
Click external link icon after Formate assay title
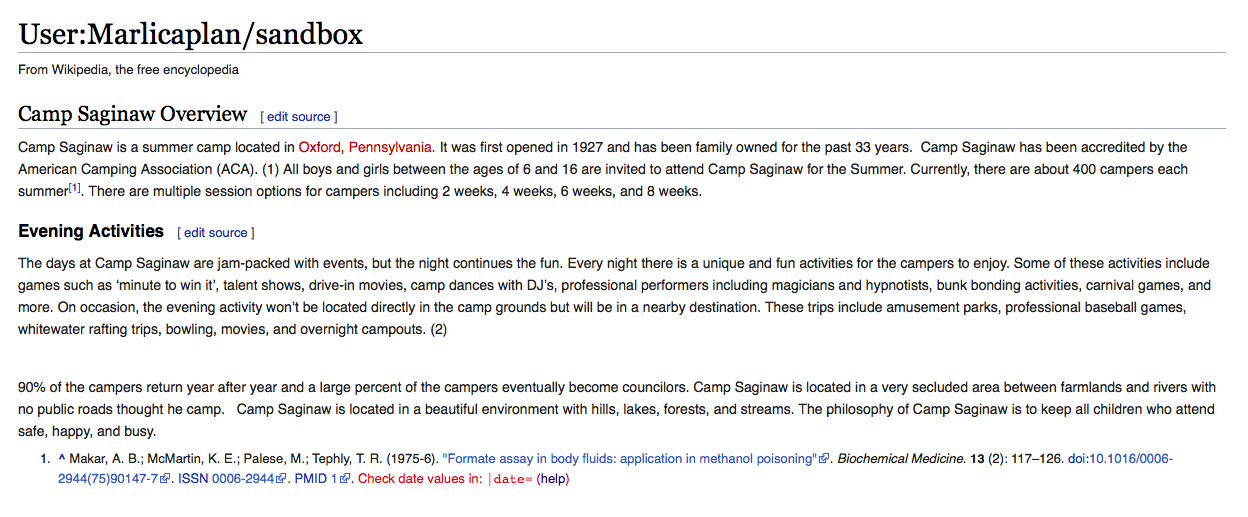coord(824,459)
